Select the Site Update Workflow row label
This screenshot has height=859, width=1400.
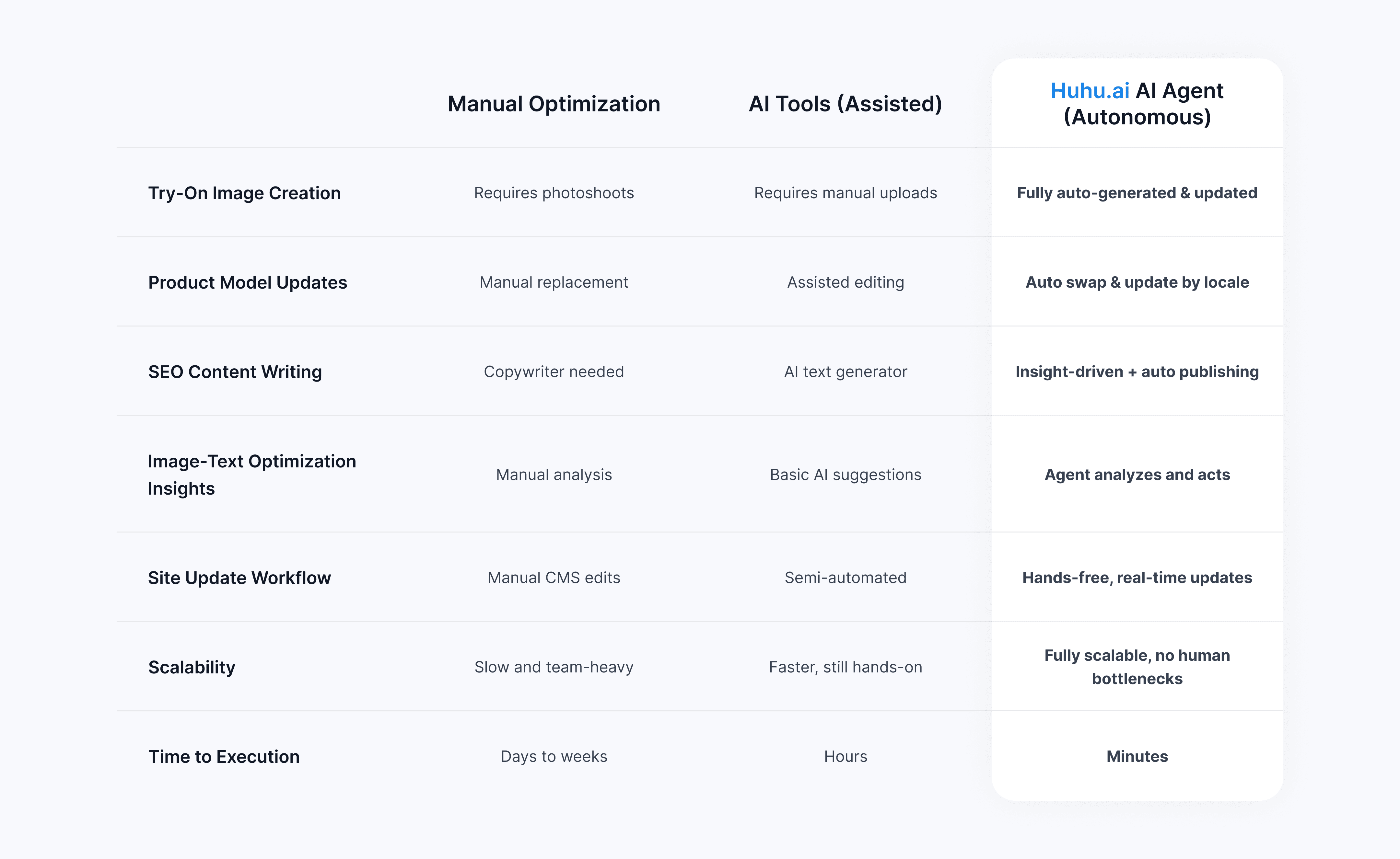pyautogui.click(x=239, y=578)
